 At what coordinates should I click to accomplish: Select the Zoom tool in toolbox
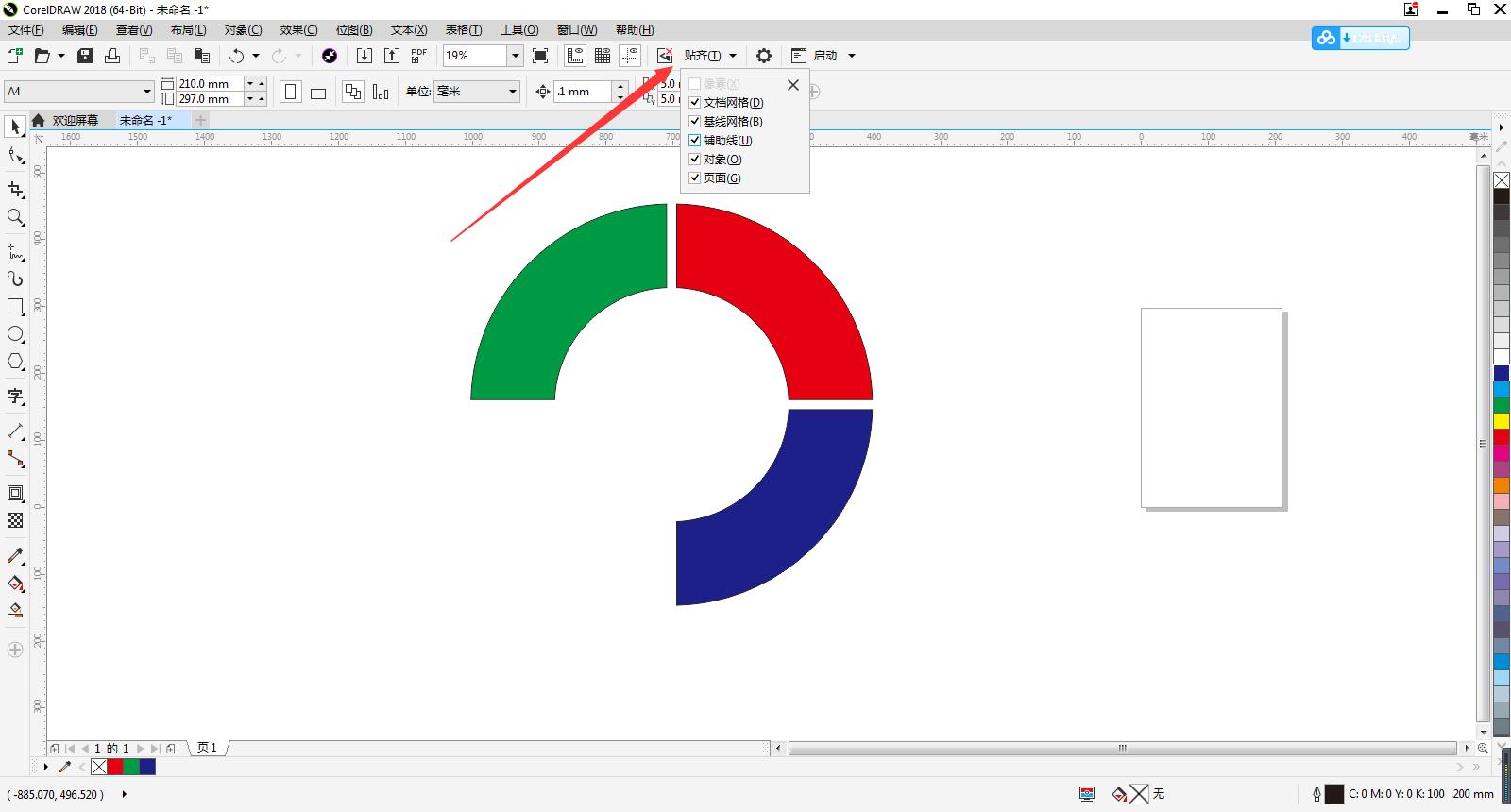[15, 217]
